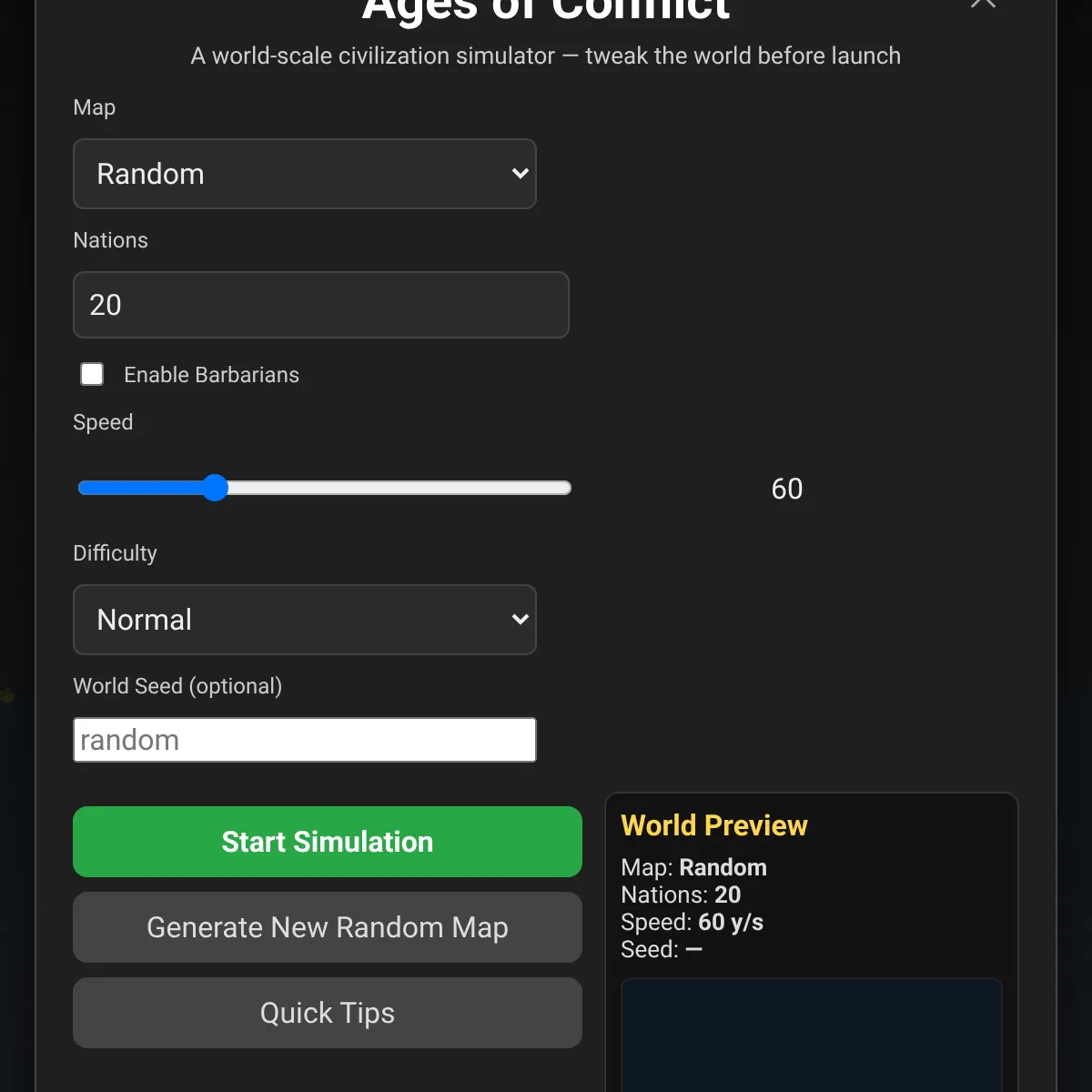Click into the World Seed text box
The height and width of the screenshot is (1092, 1092).
click(304, 740)
